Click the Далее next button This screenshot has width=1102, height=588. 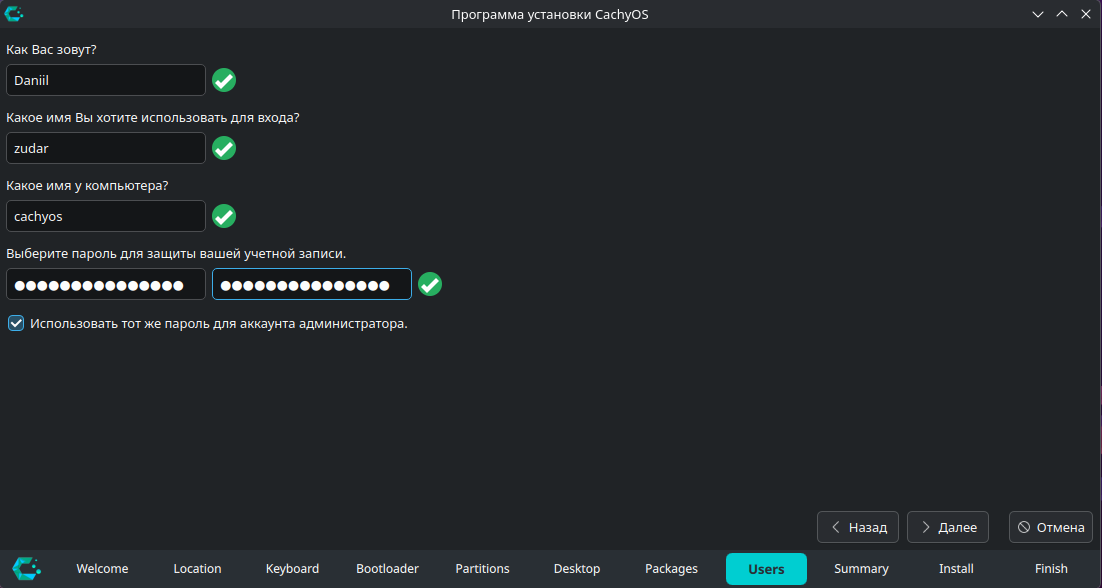click(x=948, y=527)
